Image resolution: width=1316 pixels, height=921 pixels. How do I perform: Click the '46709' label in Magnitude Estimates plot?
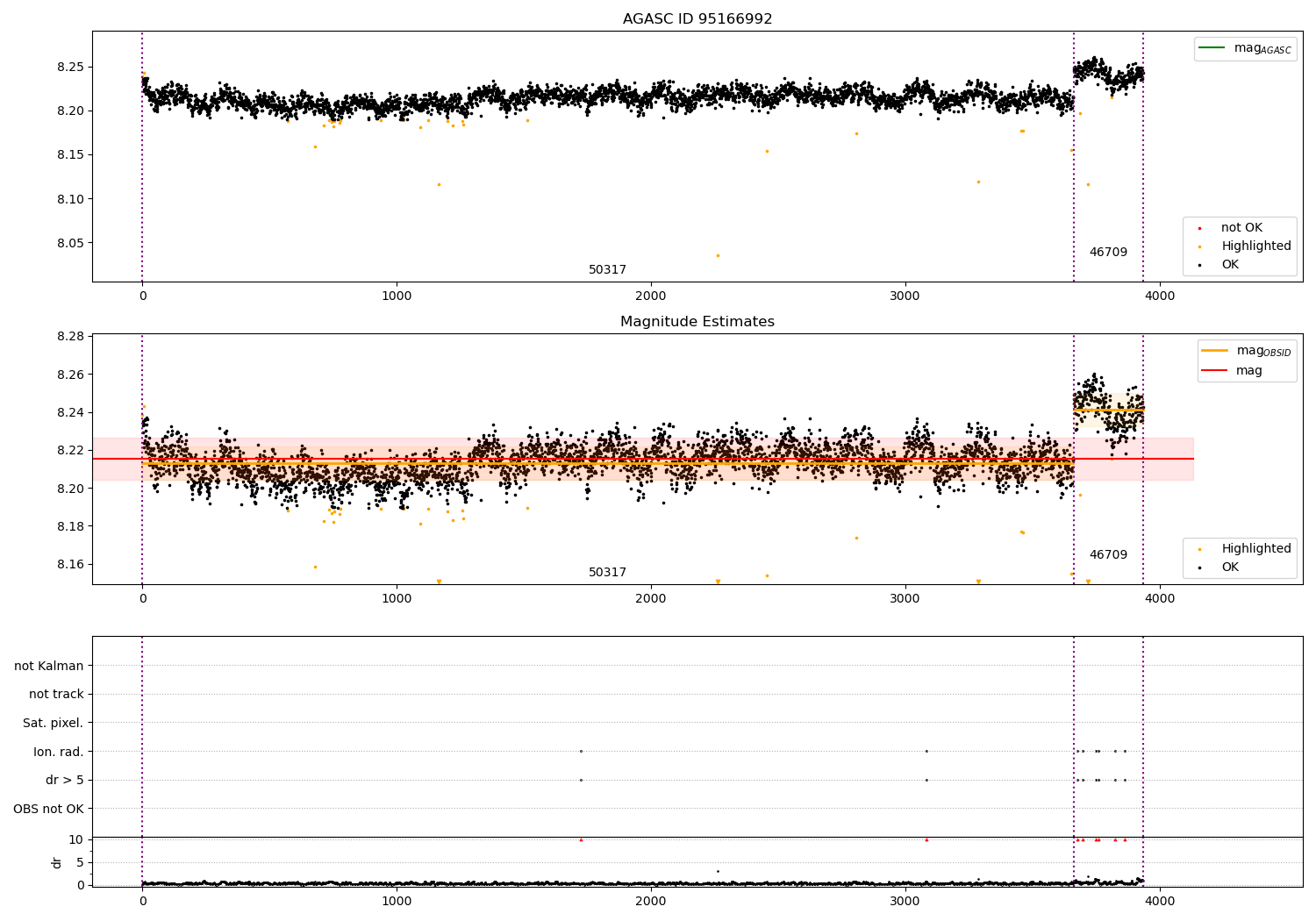[x=1108, y=555]
